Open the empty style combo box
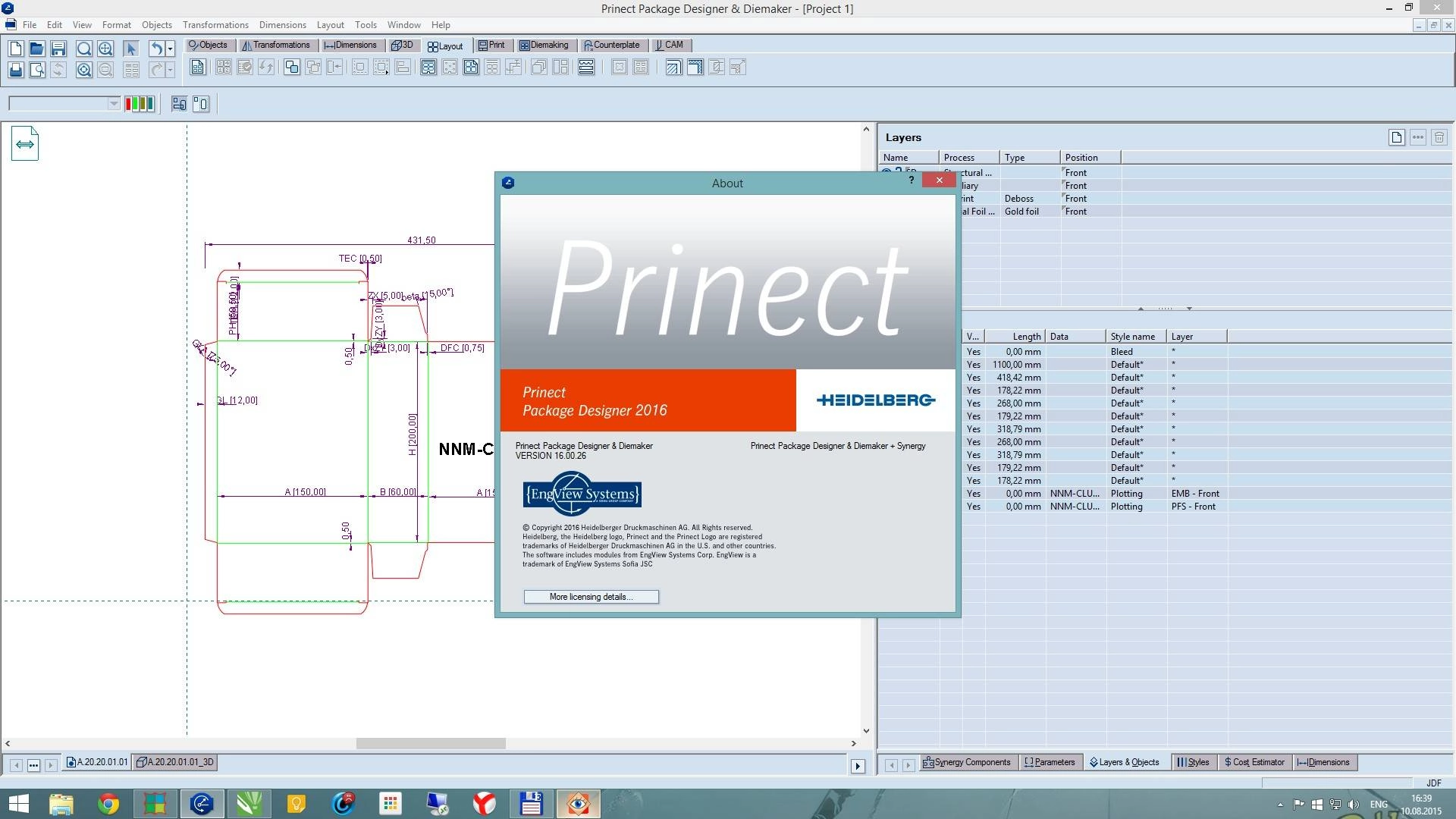1456x819 pixels. [64, 104]
